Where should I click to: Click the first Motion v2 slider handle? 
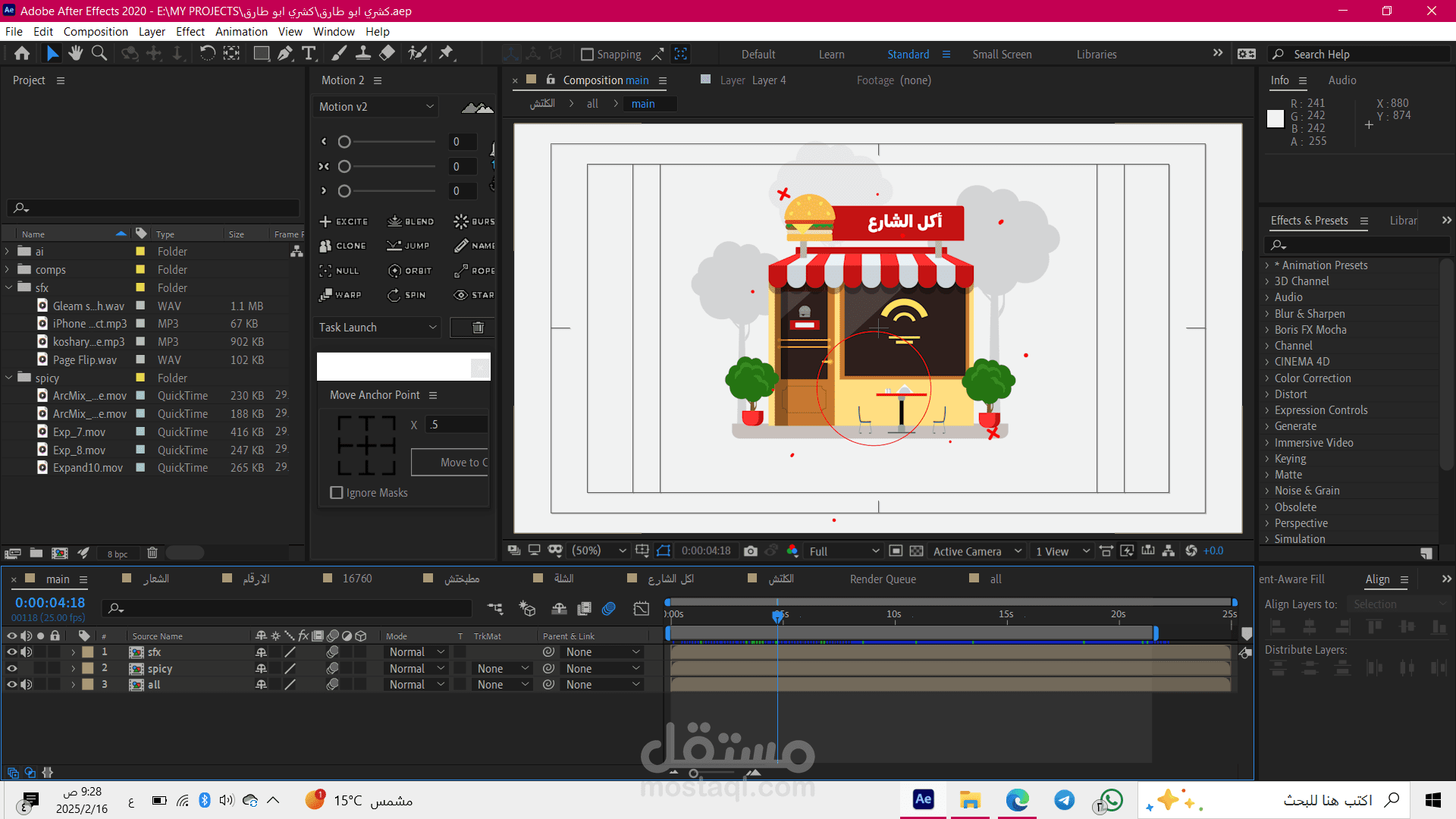point(344,142)
